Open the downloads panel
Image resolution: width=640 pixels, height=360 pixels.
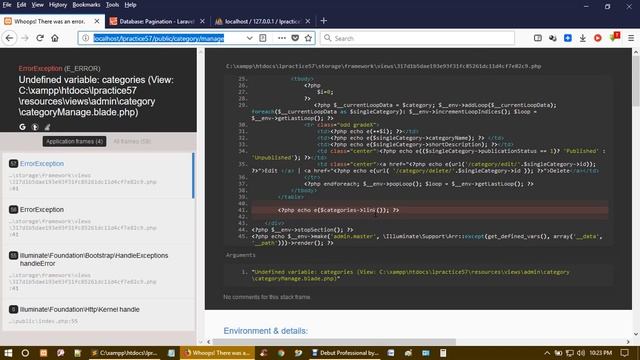click(x=583, y=38)
